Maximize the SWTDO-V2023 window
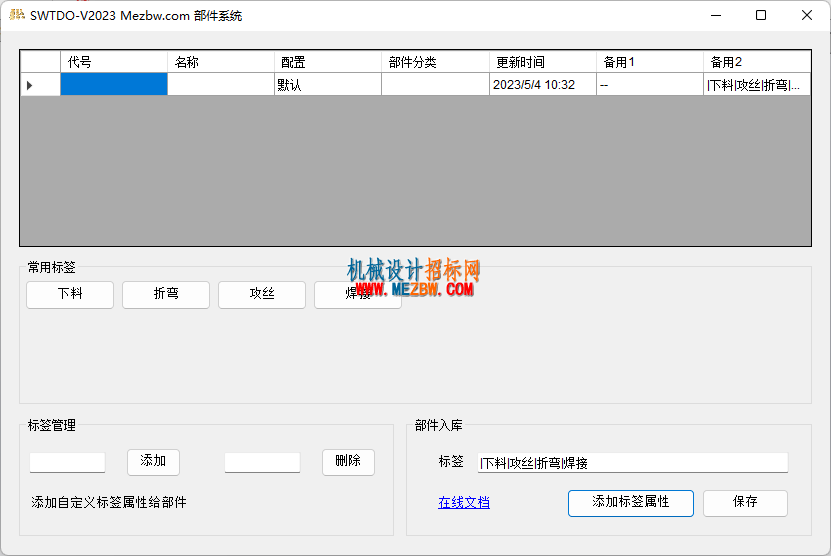The height and width of the screenshot is (556, 831). [761, 15]
